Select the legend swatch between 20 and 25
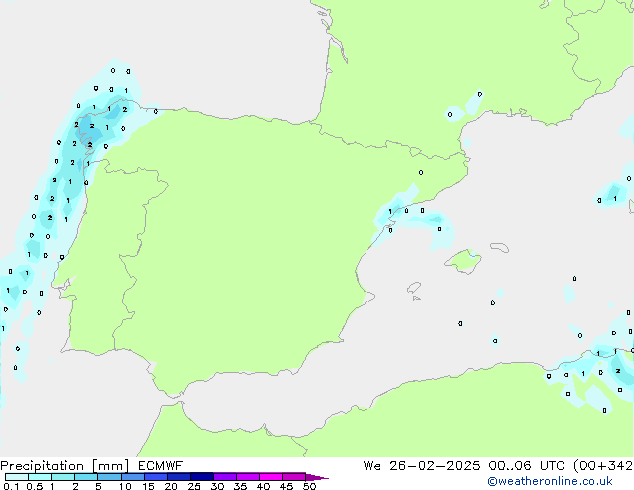The width and height of the screenshot is (634, 490). [x=180, y=477]
